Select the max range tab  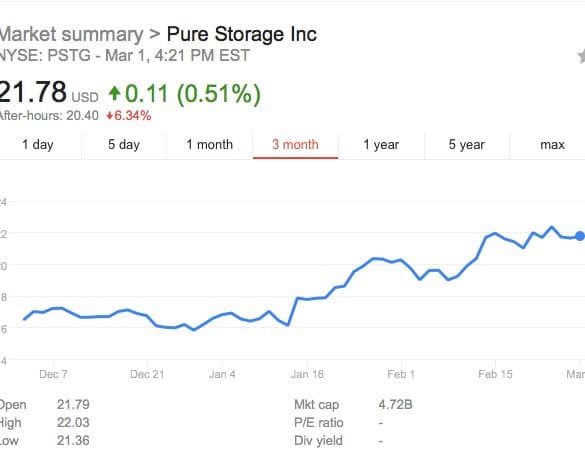pos(552,145)
